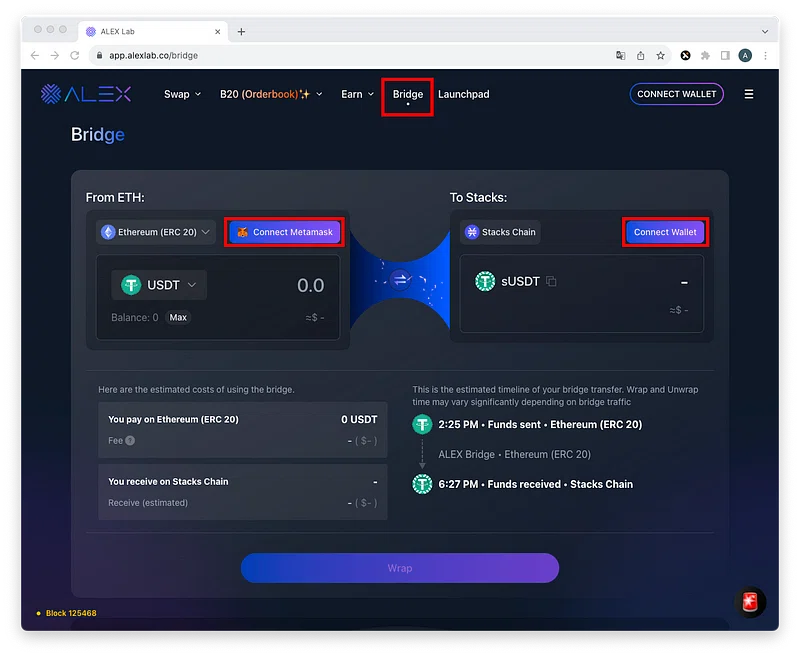The height and width of the screenshot is (657, 800).
Task: Select the ALEX Lab browser tab
Action: tap(153, 32)
